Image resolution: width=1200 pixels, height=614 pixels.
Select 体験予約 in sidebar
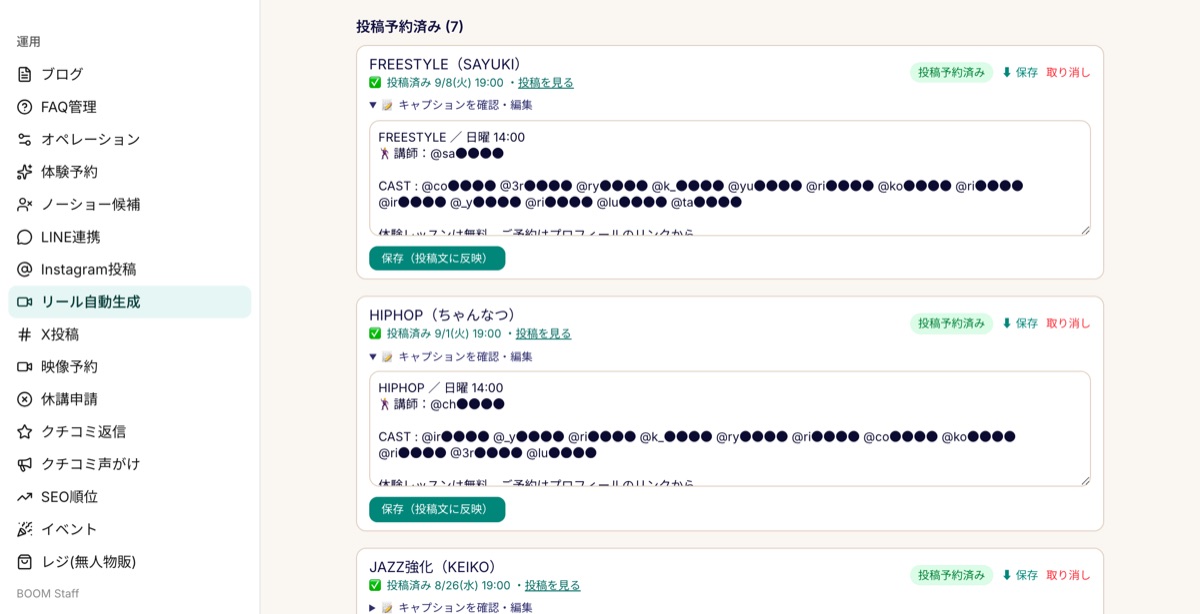(130, 172)
